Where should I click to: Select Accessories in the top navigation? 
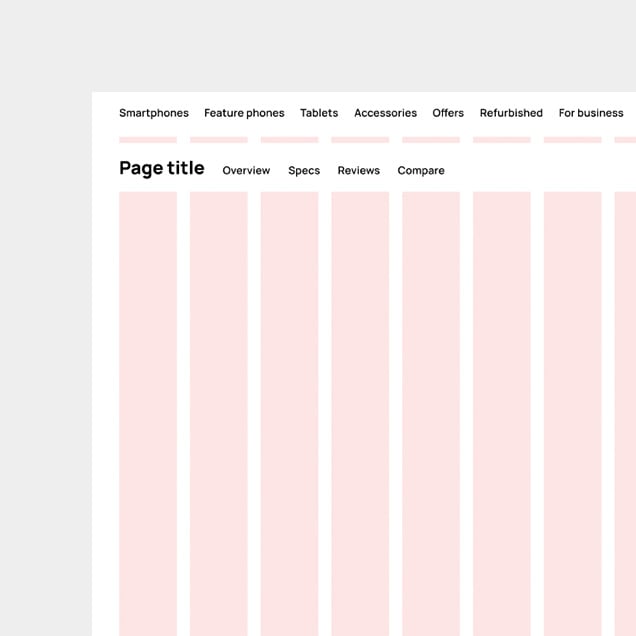385,113
